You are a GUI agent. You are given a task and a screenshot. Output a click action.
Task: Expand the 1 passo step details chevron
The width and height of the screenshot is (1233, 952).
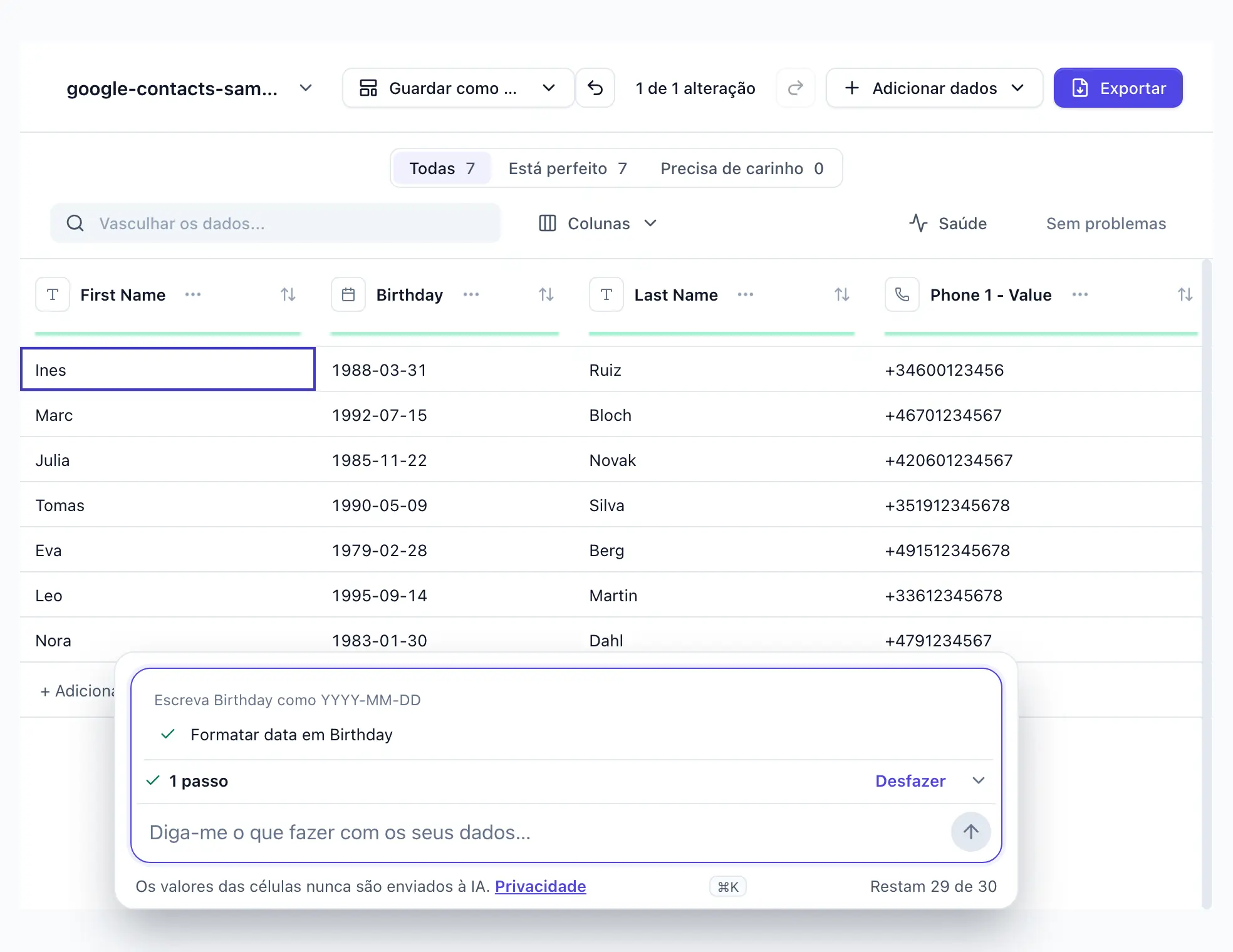coord(979,781)
